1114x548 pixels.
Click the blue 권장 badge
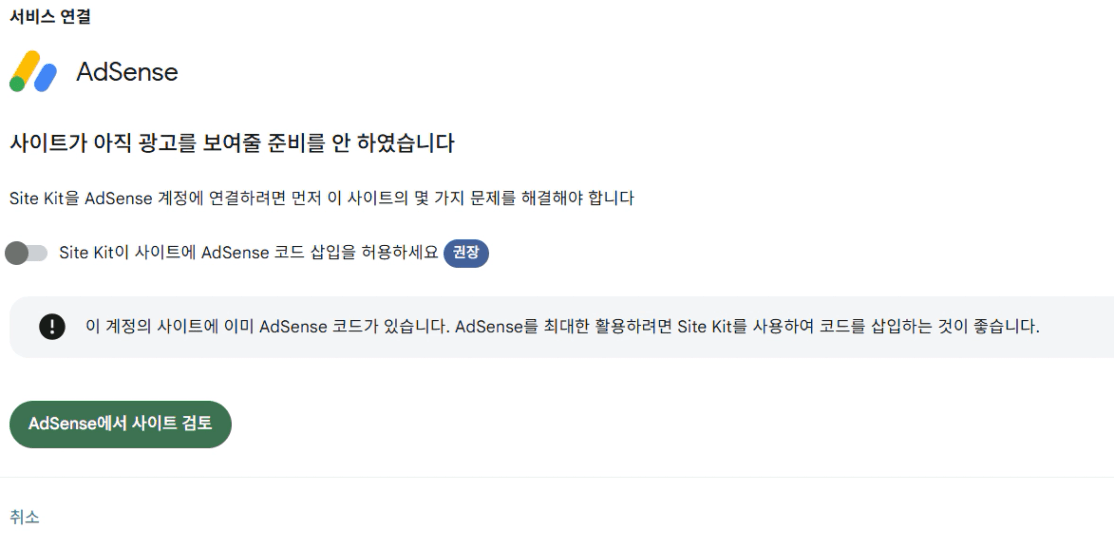466,253
